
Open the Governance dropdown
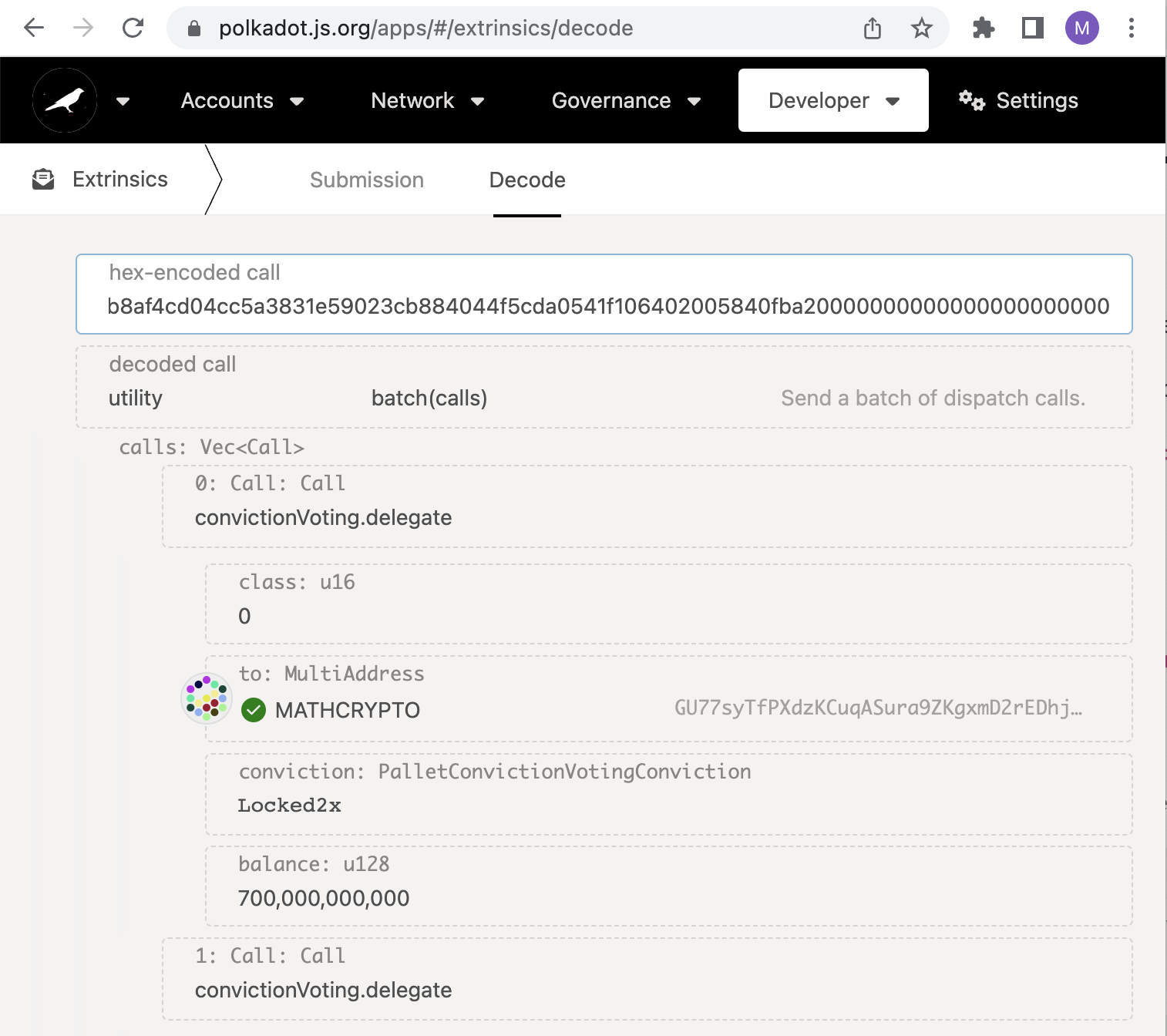(625, 100)
